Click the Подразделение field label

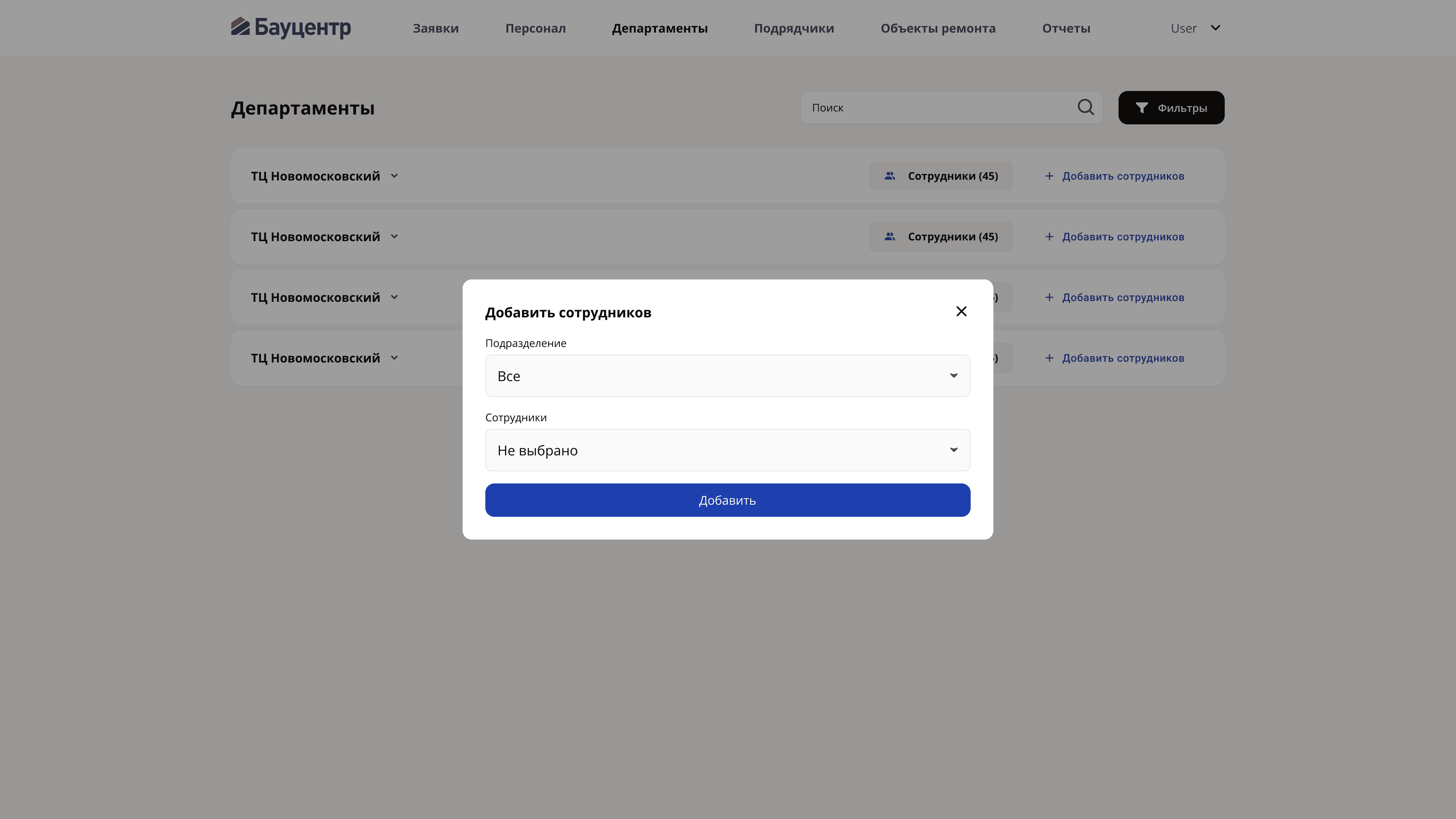pyautogui.click(x=526, y=343)
